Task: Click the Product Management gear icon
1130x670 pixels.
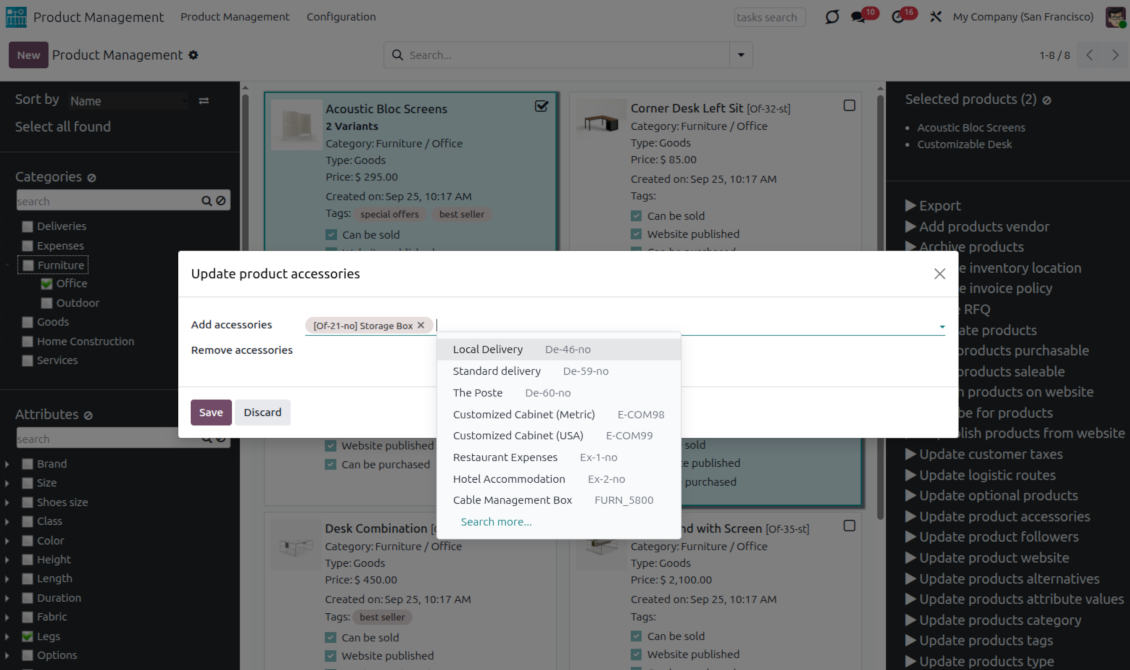Action: pyautogui.click(x=194, y=55)
